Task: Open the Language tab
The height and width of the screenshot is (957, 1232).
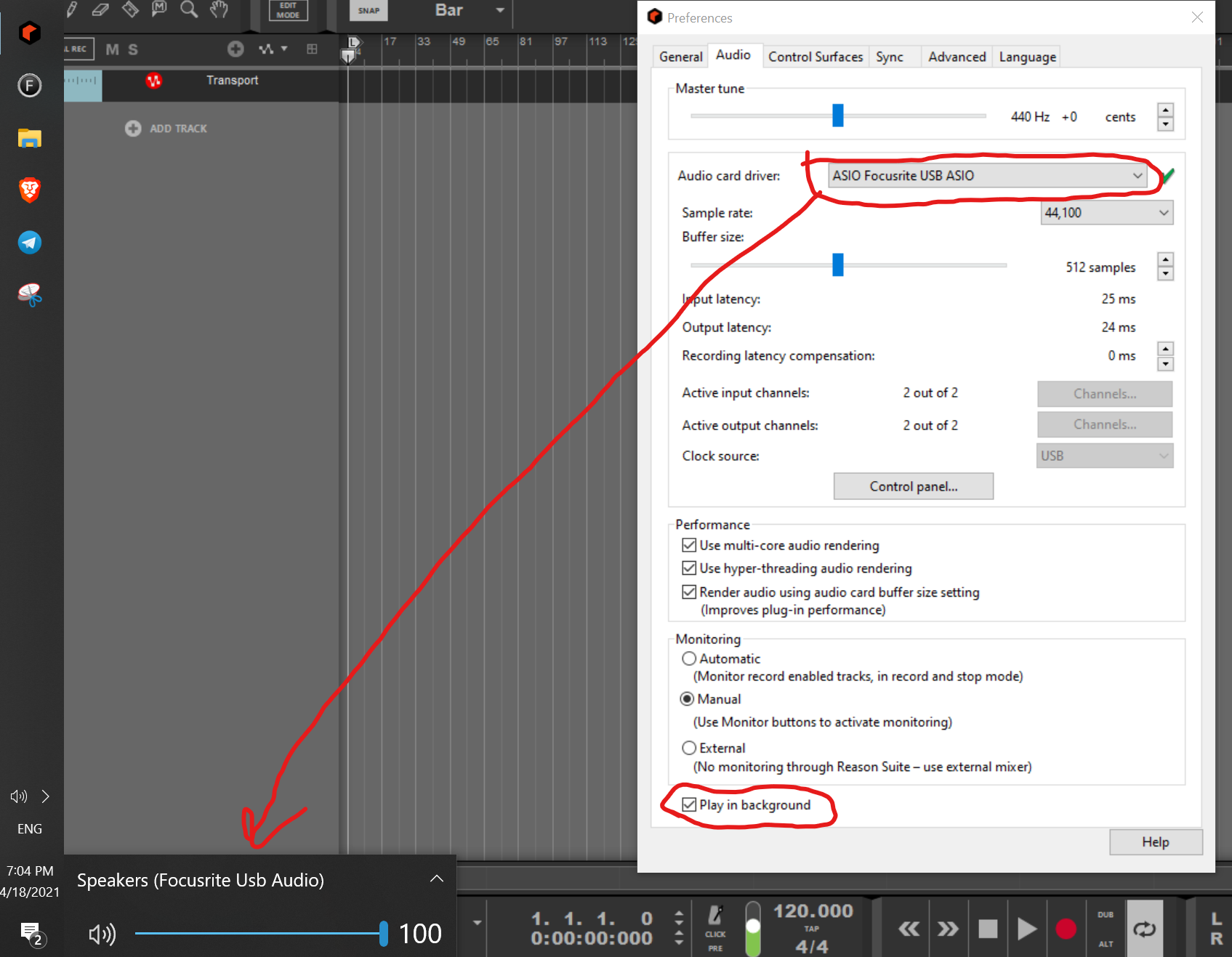Action: [x=1027, y=57]
